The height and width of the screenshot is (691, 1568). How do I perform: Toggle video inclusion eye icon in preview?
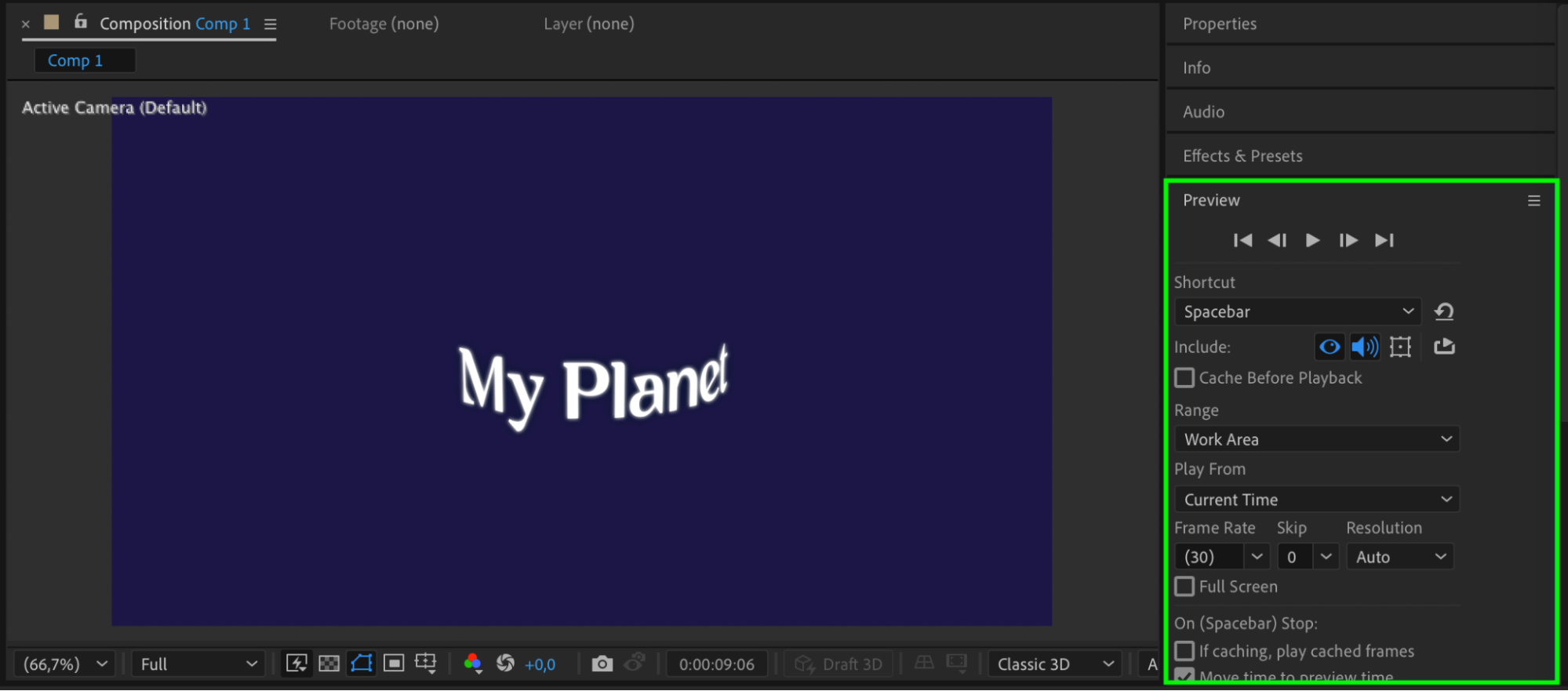click(x=1330, y=347)
